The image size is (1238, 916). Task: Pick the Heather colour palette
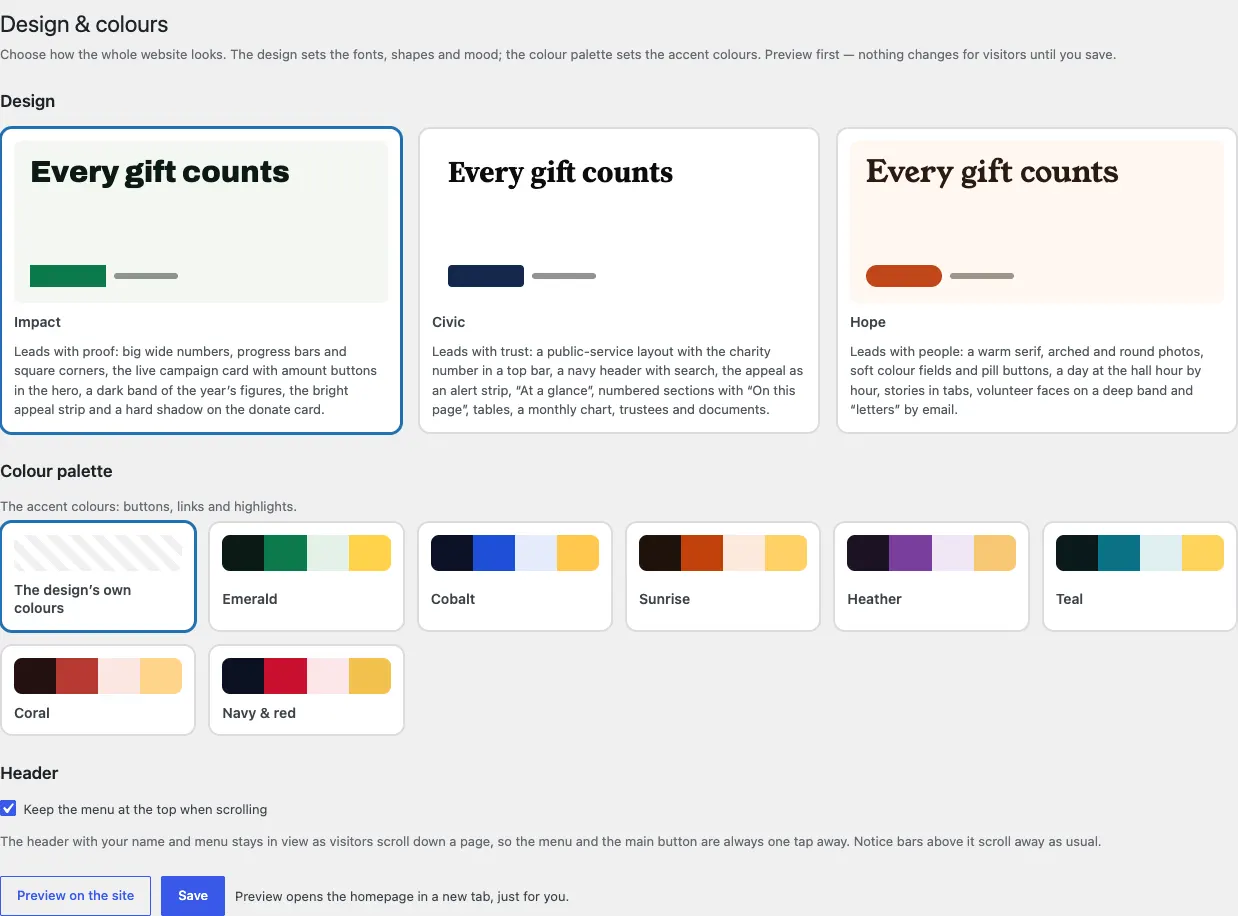(x=931, y=577)
